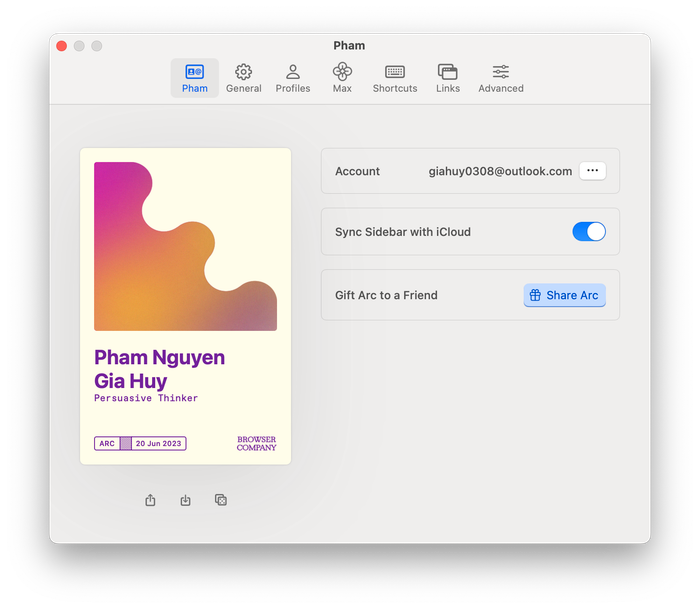700x609 pixels.
Task: Open the Profiles tab
Action: [x=293, y=78]
